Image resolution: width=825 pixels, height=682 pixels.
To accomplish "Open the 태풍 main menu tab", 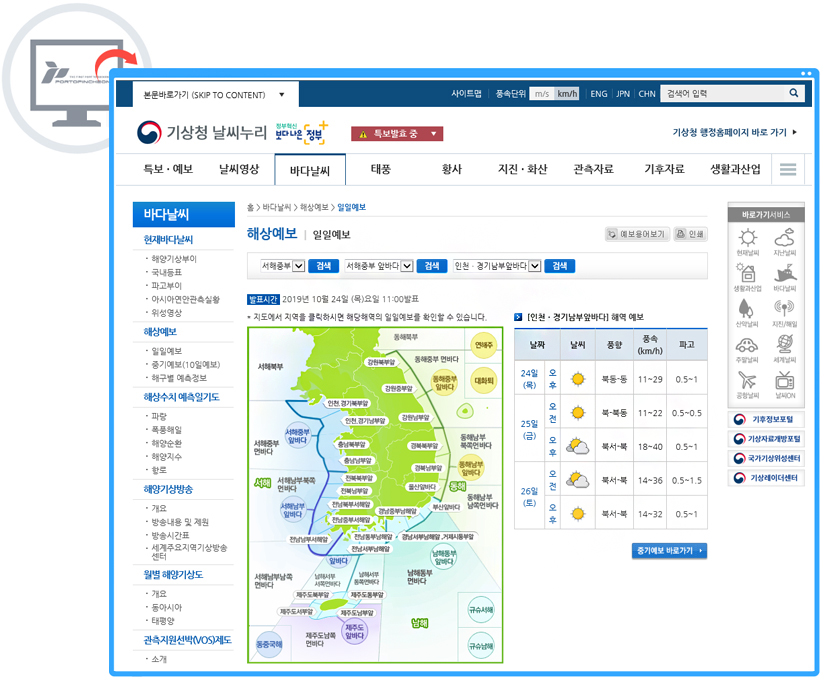I will click(x=381, y=169).
